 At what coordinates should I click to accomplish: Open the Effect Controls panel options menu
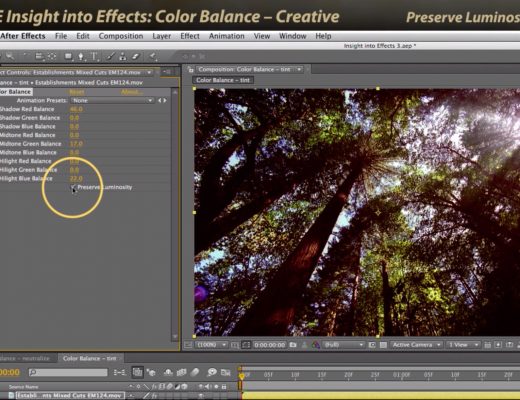pyautogui.click(x=166, y=72)
